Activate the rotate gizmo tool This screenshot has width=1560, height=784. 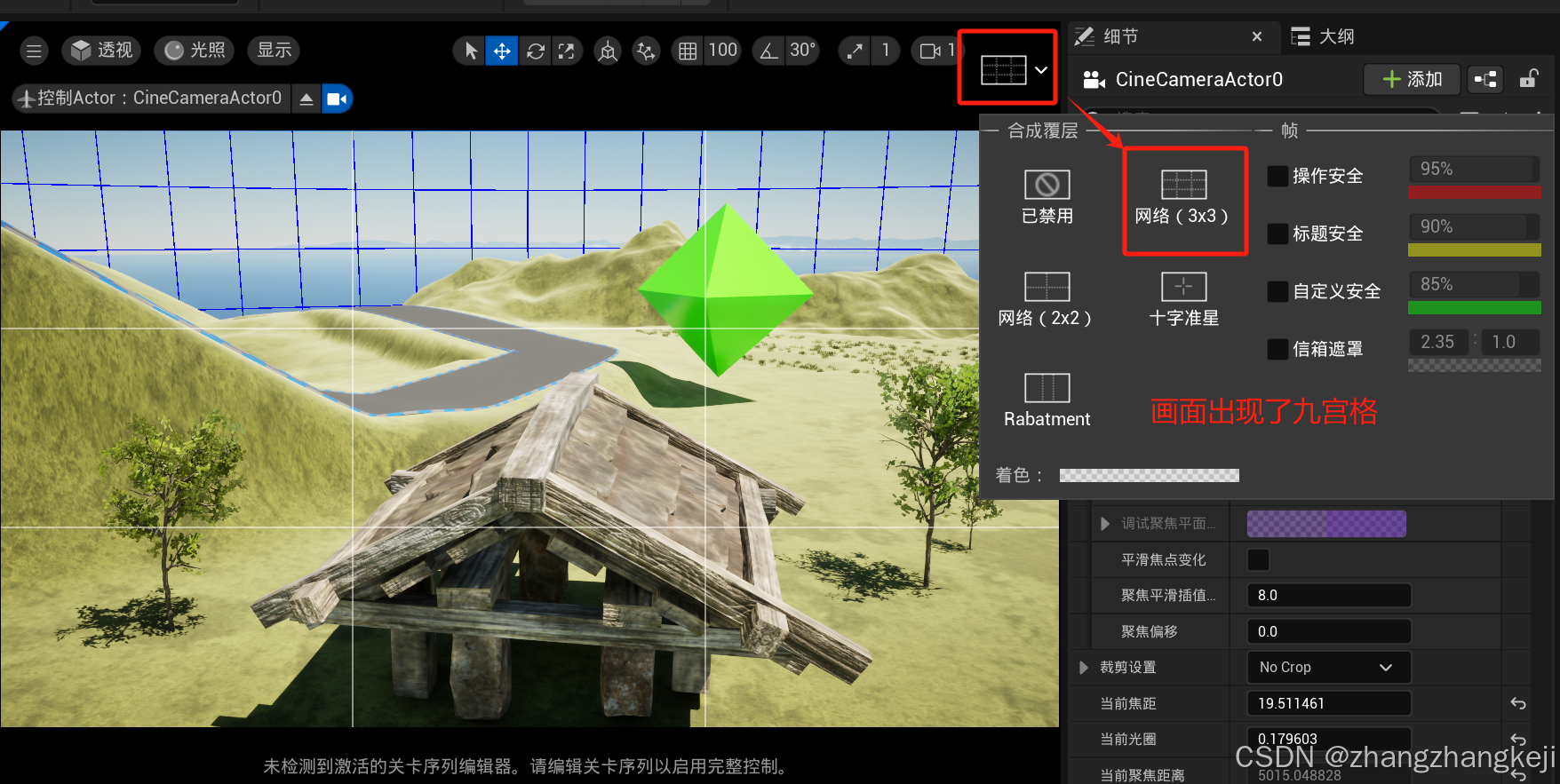tap(535, 51)
